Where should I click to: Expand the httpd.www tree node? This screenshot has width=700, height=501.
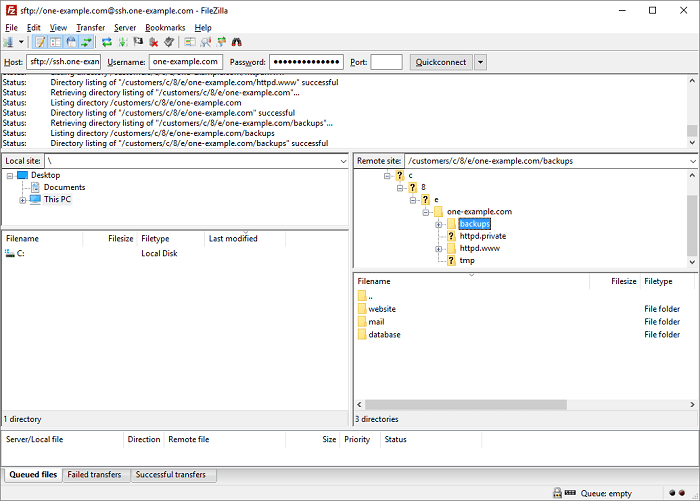click(x=439, y=249)
